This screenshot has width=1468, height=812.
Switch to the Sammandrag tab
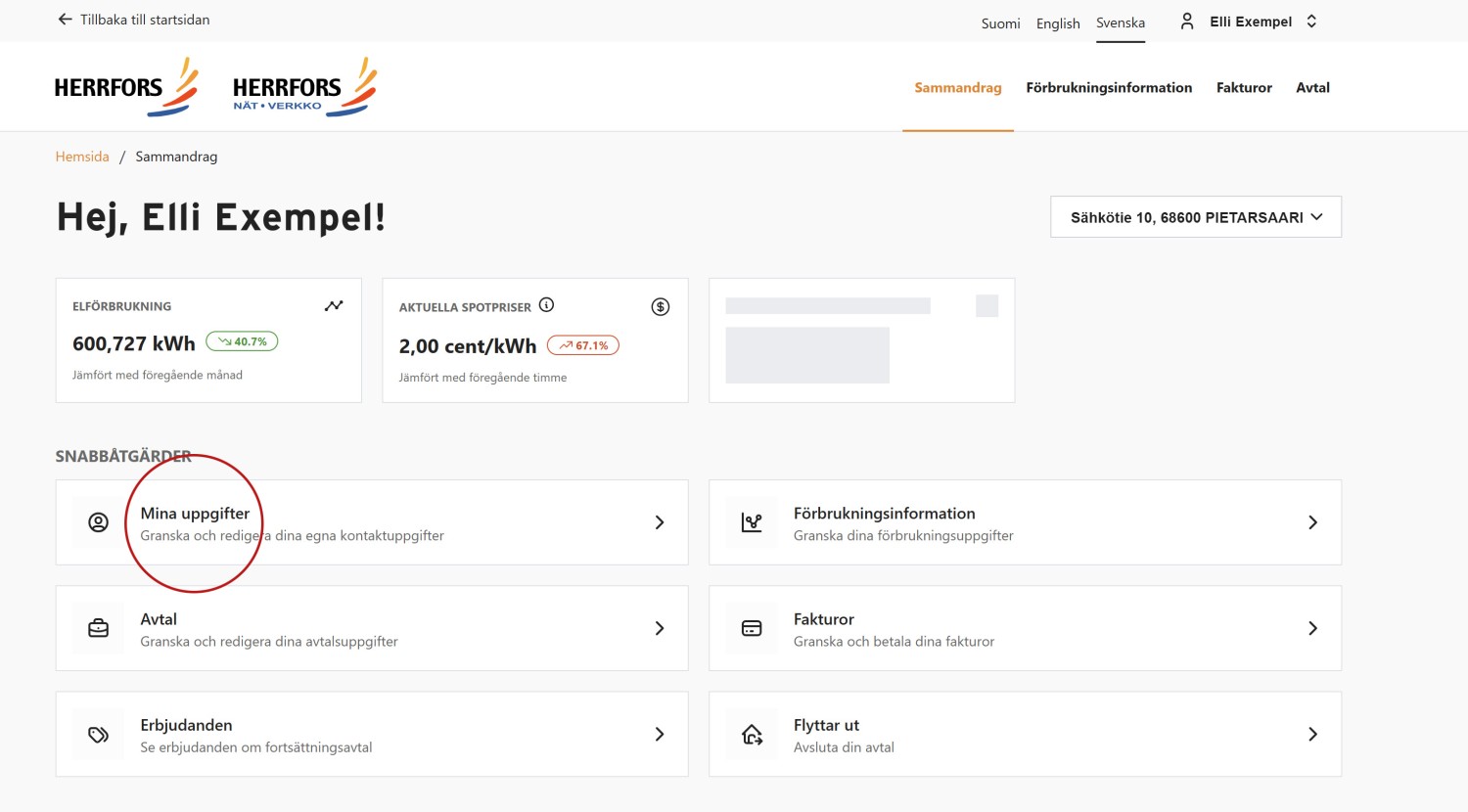point(958,88)
